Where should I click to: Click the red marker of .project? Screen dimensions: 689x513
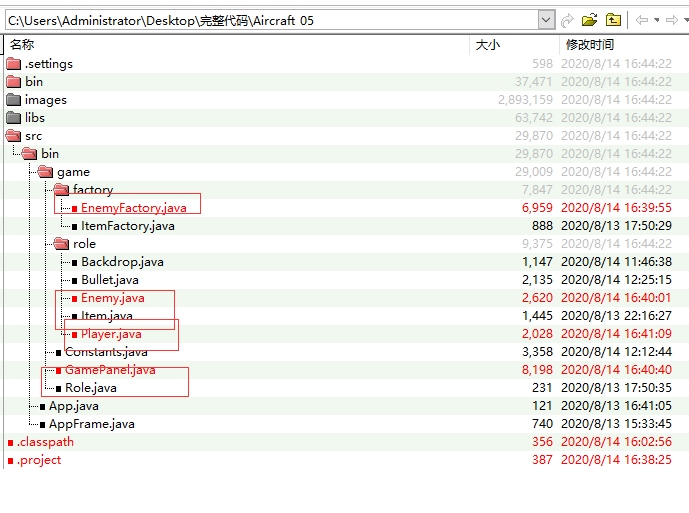[x=11, y=461]
